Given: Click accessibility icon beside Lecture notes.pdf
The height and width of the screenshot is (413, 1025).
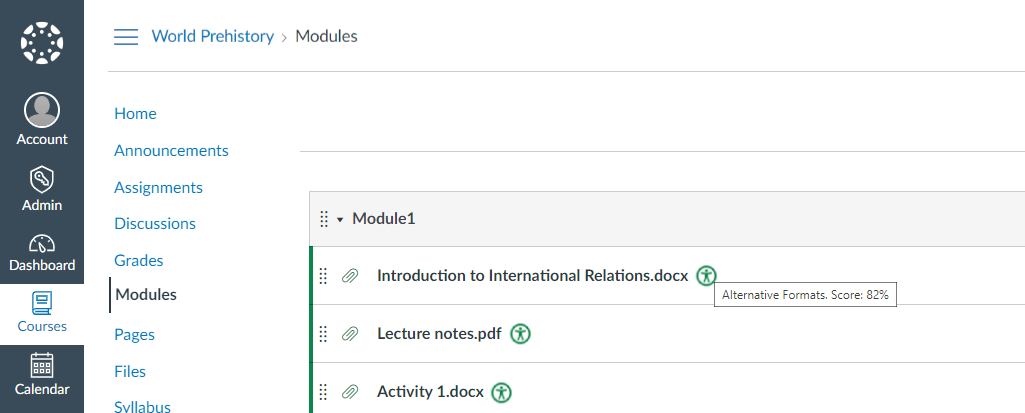Looking at the screenshot, I should 520,334.
